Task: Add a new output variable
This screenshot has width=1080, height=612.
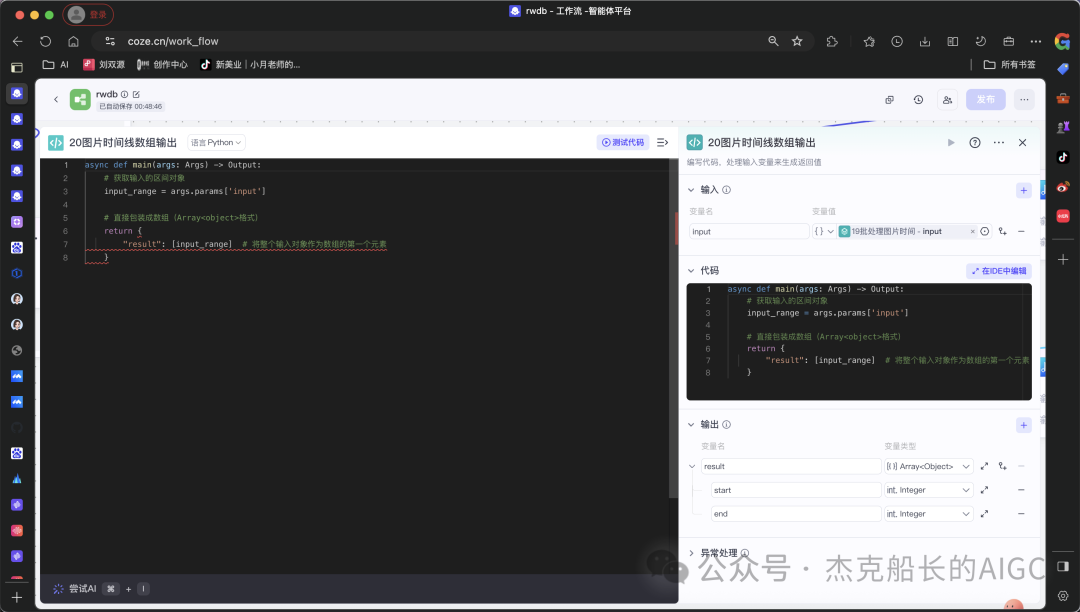Action: 1024,425
